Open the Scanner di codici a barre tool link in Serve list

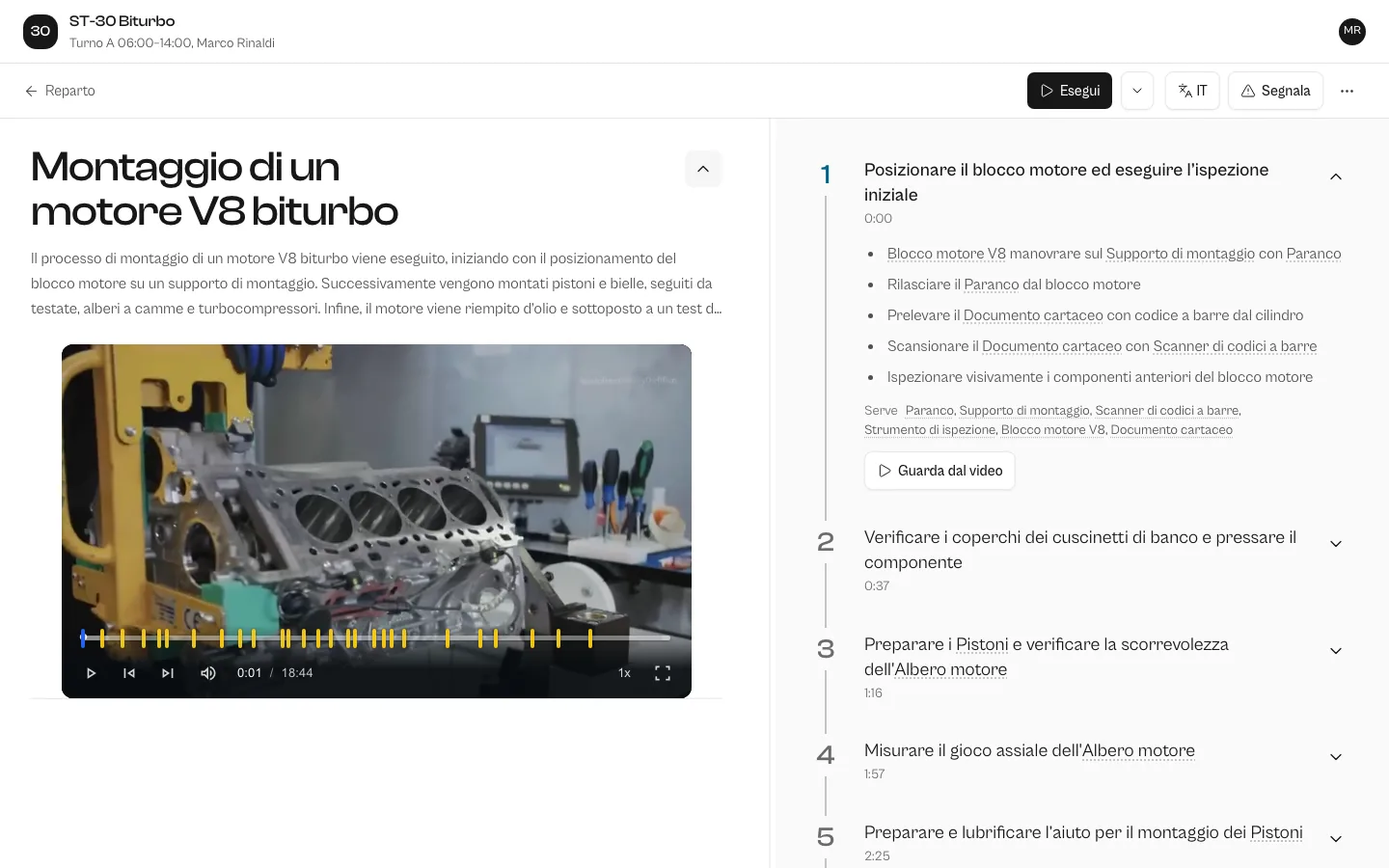click(1166, 410)
